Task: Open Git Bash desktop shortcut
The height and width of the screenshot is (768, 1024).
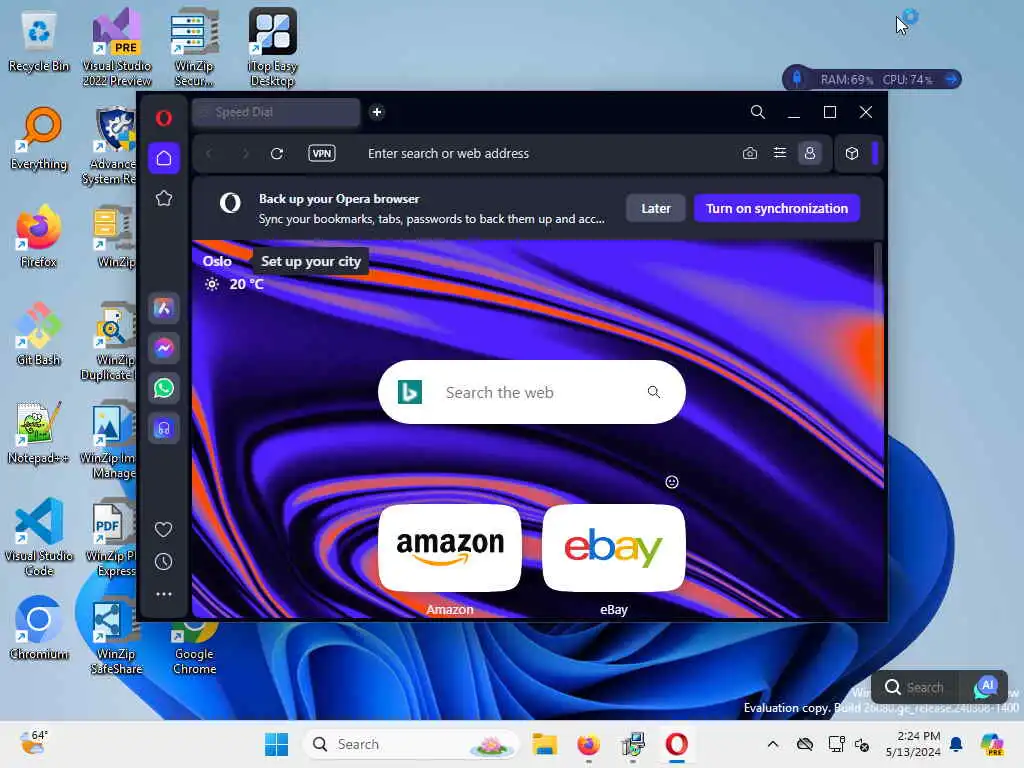Action: point(39,335)
